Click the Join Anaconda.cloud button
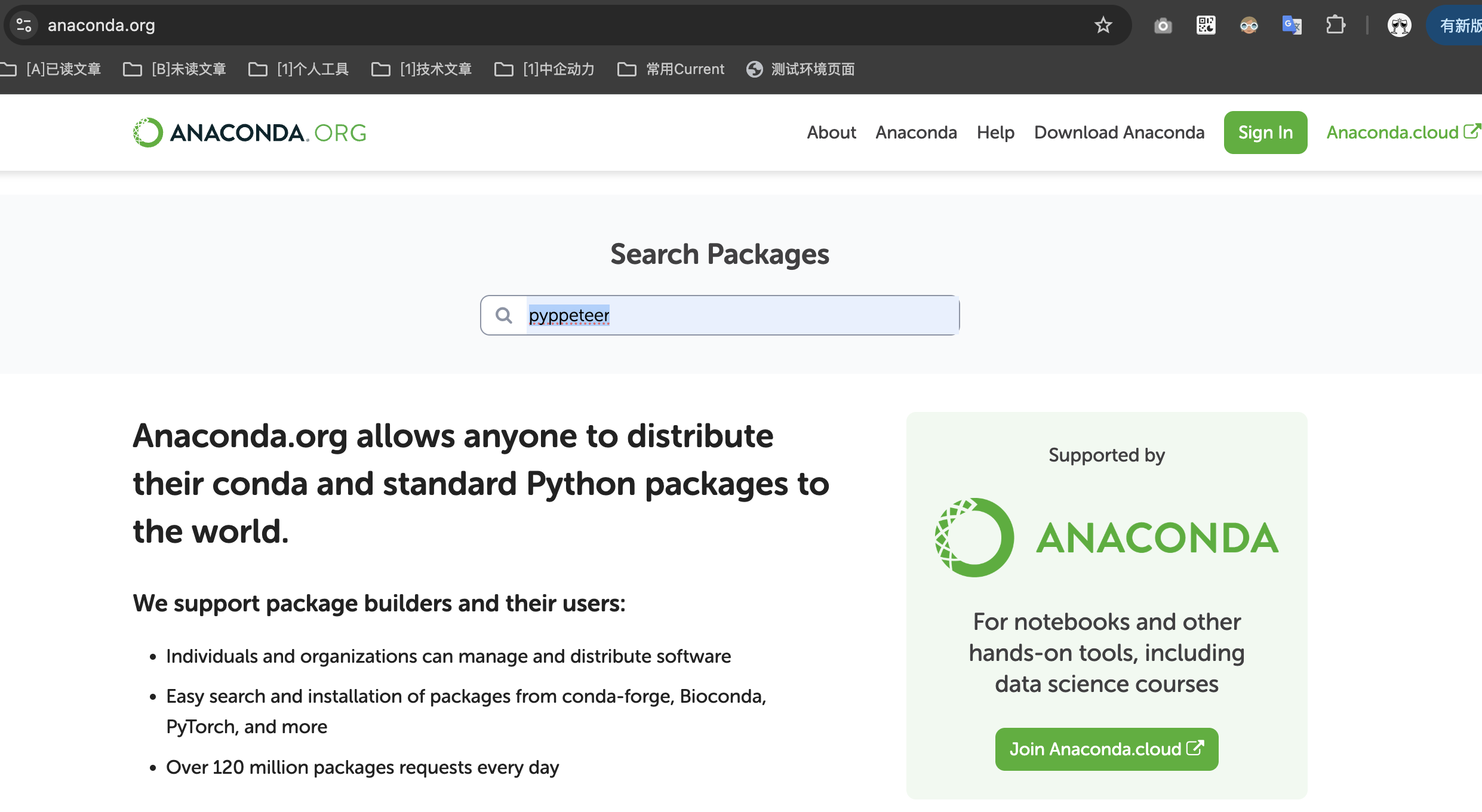Image resolution: width=1482 pixels, height=812 pixels. [x=1106, y=749]
